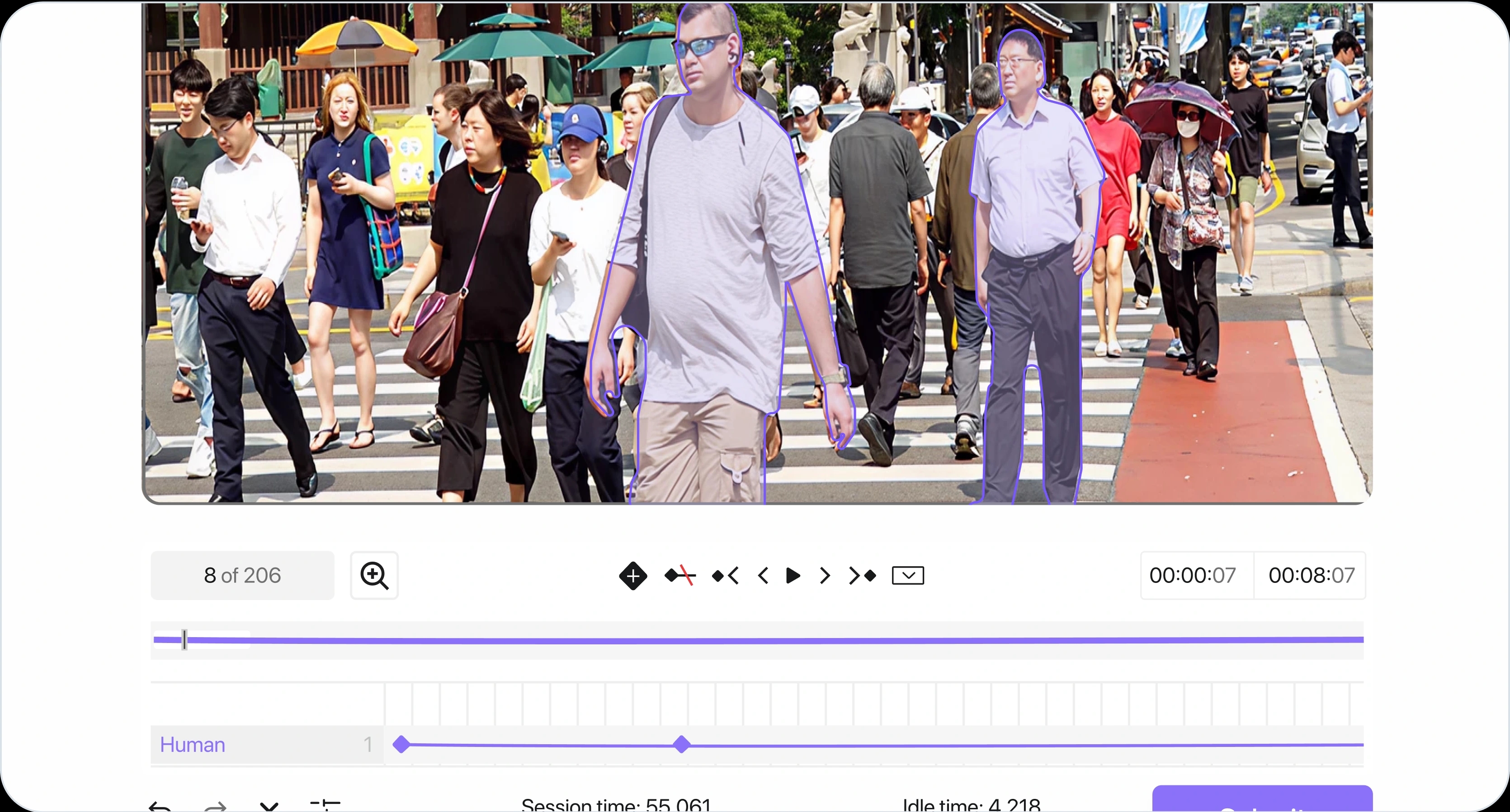Remove keyframe with the crossed diamond icon
This screenshot has width=1510, height=812.
point(680,576)
